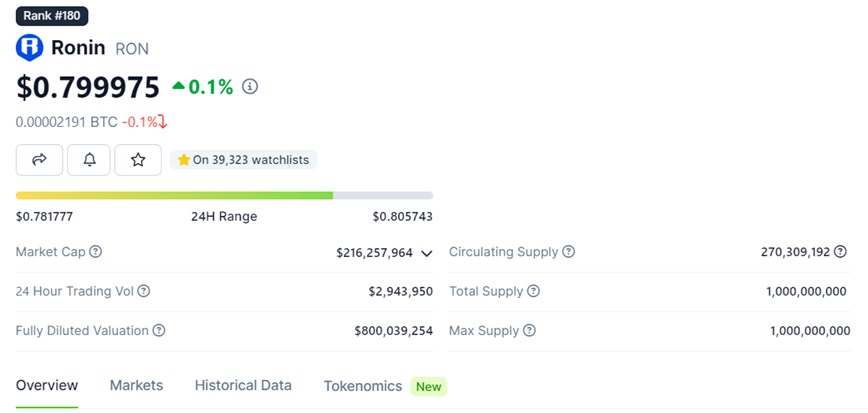Switch to the Markets tab
Screen dimensions: 868x413
[136, 385]
